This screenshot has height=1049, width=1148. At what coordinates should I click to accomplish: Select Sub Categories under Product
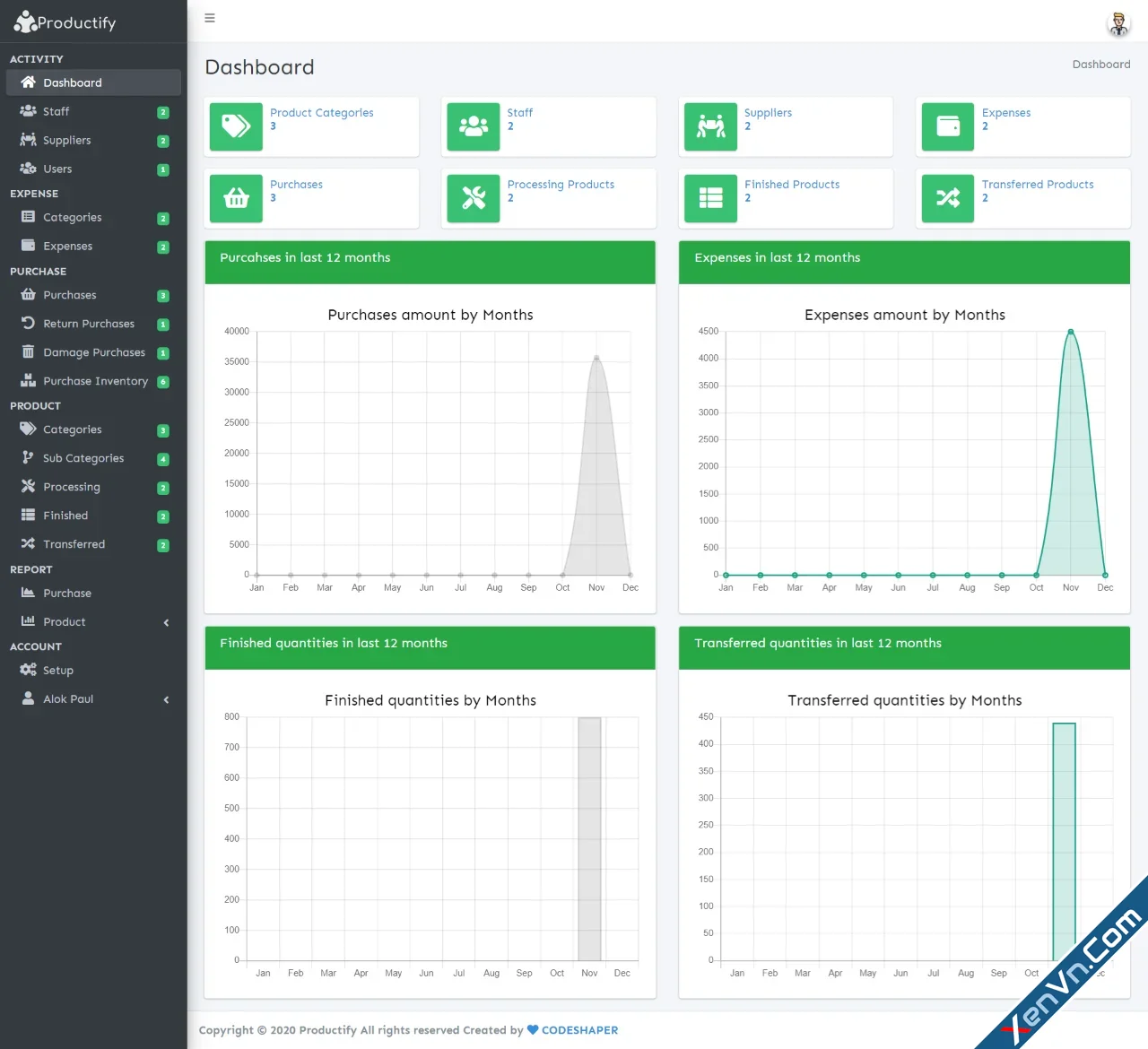[83, 458]
